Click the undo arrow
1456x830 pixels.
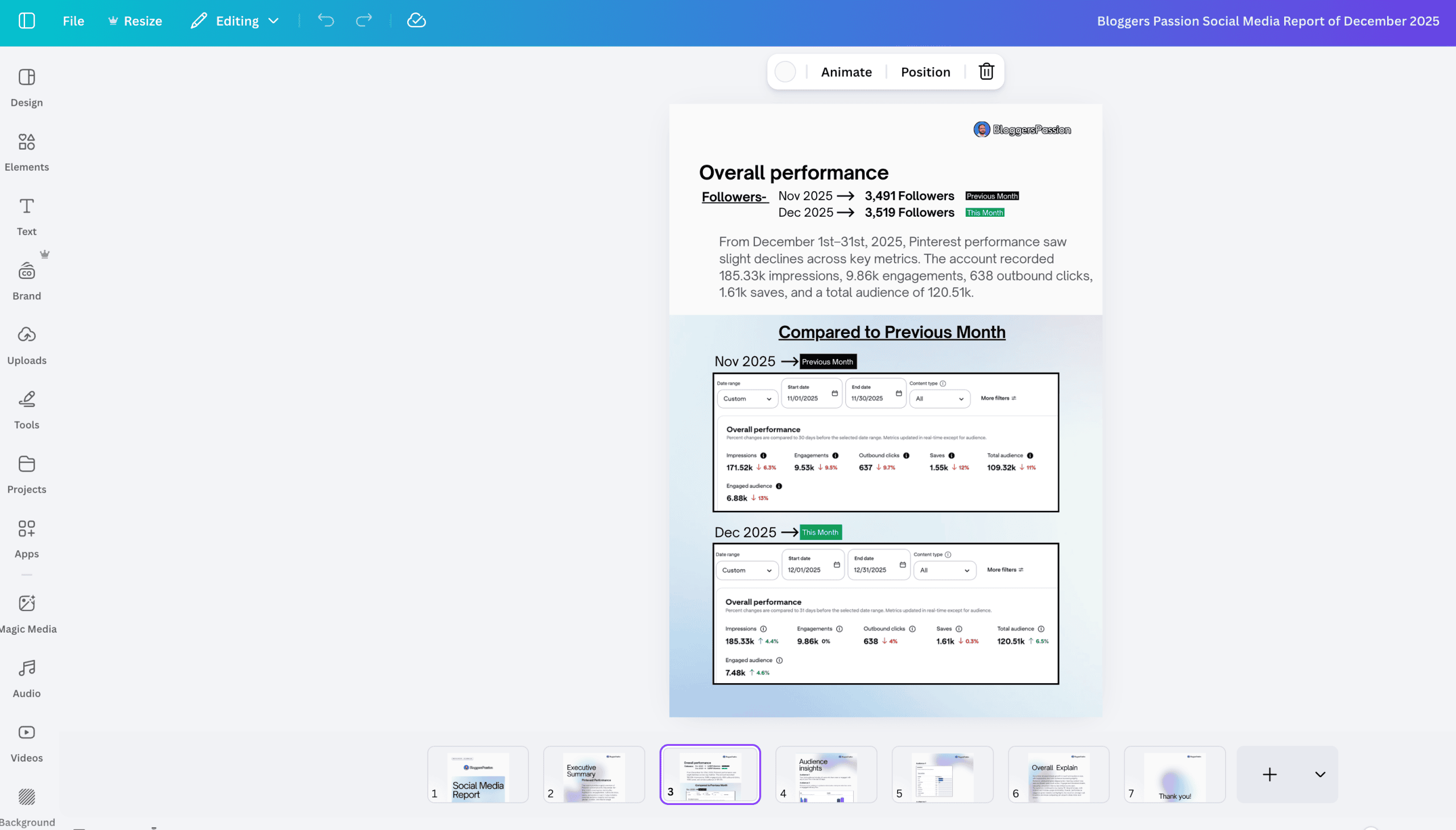point(326,21)
